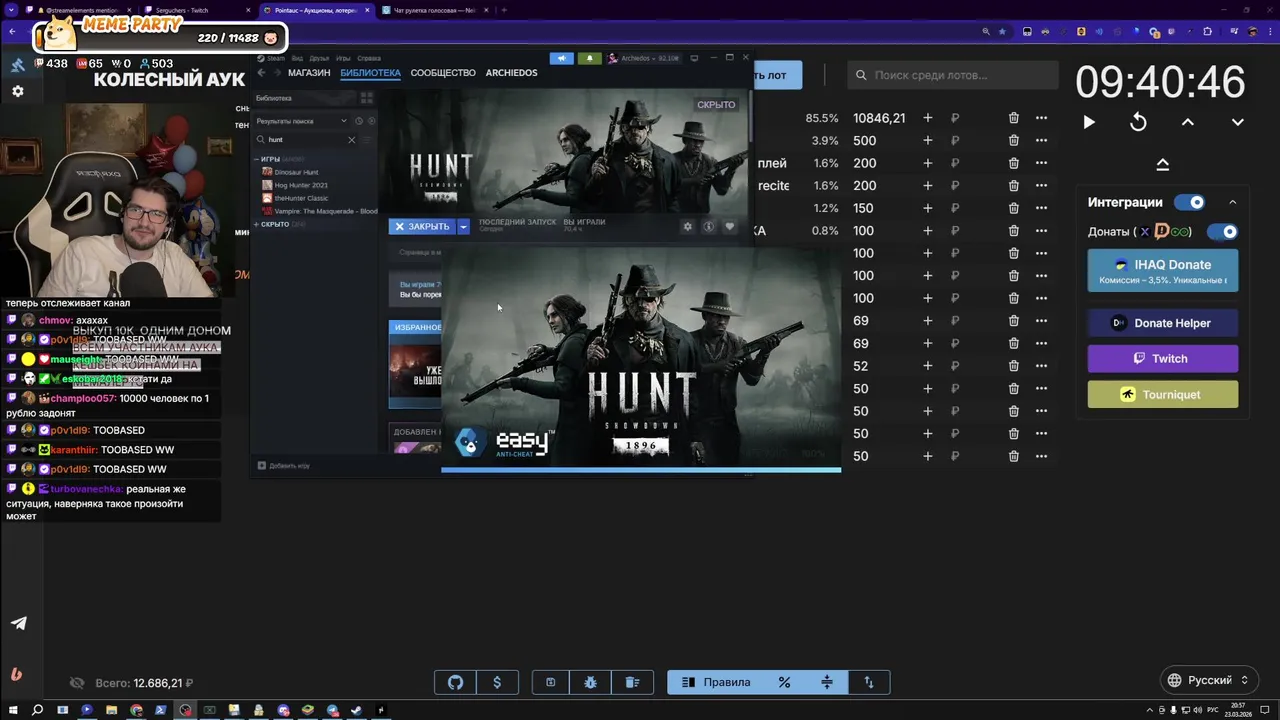Delete the lot priced 500
The height and width of the screenshot is (720, 1280).
(x=1013, y=141)
